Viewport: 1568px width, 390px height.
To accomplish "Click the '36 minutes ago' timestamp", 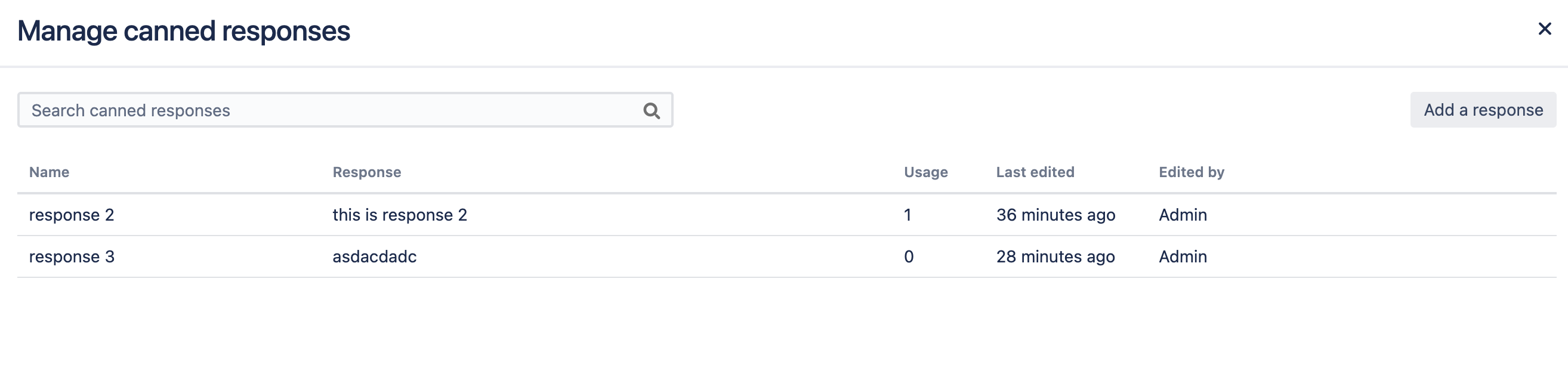I will tap(1055, 215).
